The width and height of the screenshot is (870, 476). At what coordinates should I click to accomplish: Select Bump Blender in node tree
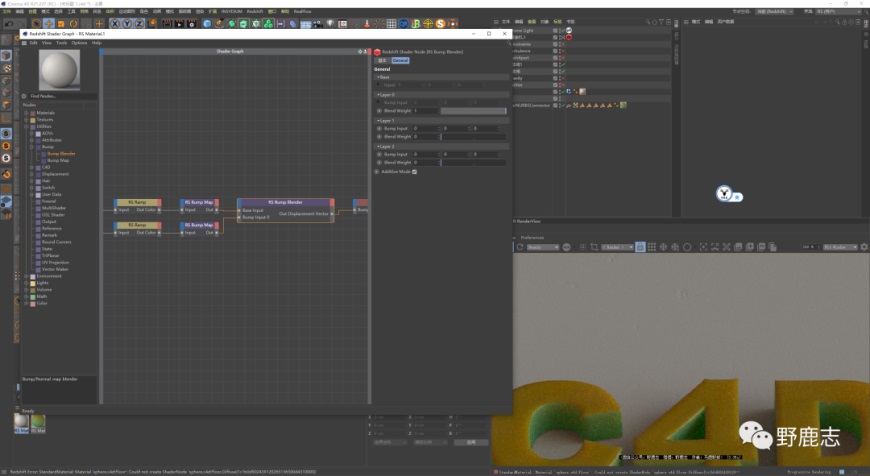pyautogui.click(x=61, y=154)
